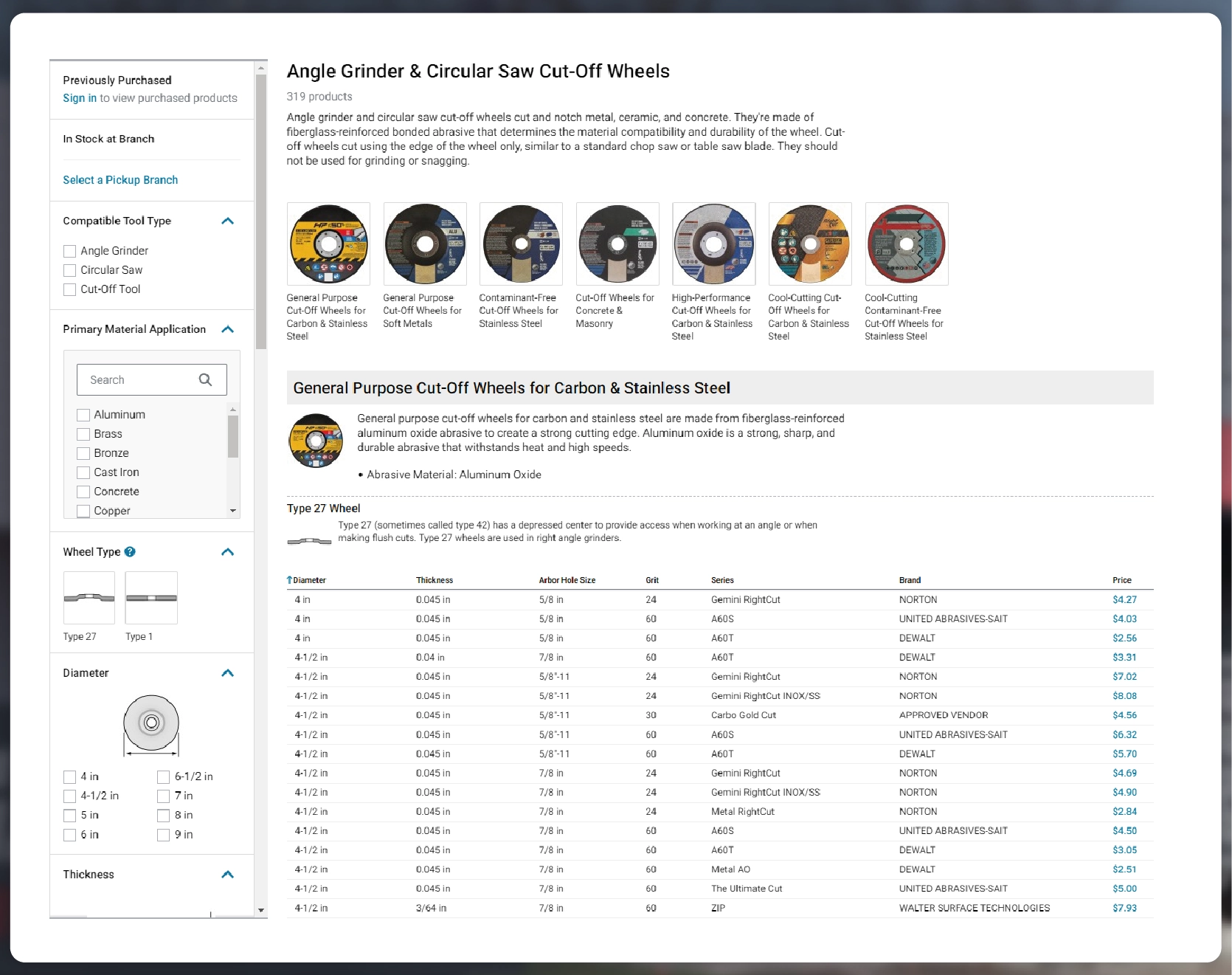Click sidebar scroll-down arrow
This screenshot has width=1232, height=975.
261,911
